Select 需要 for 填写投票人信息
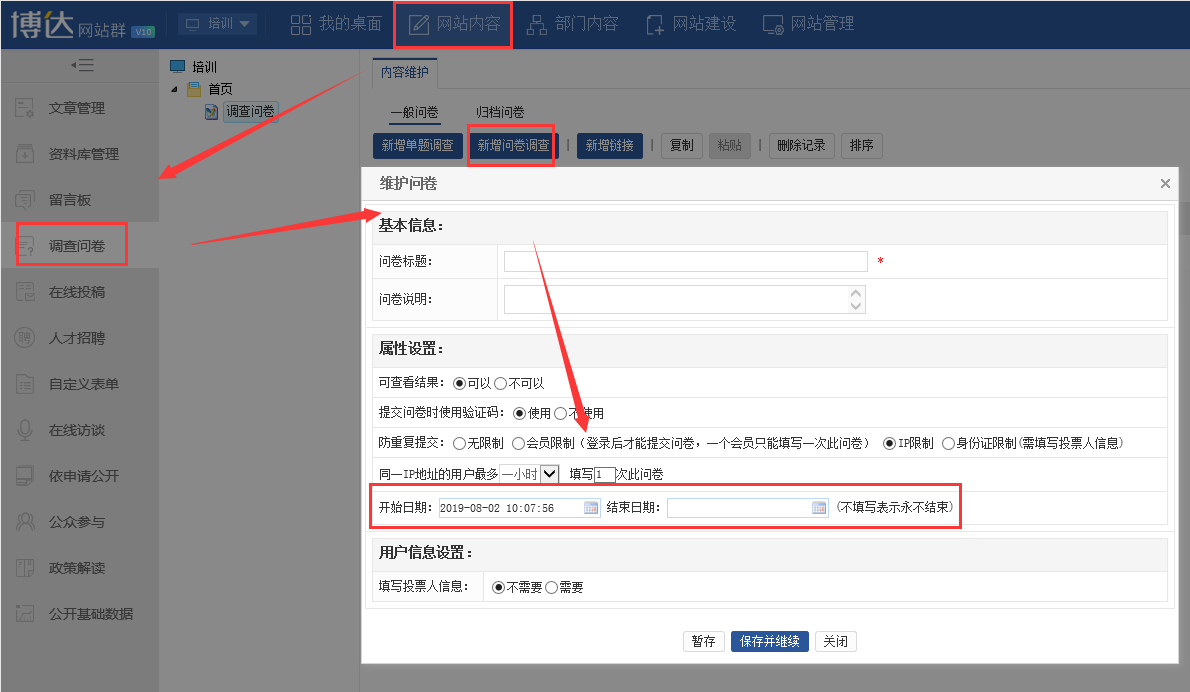The image size is (1190, 692). pyautogui.click(x=551, y=588)
